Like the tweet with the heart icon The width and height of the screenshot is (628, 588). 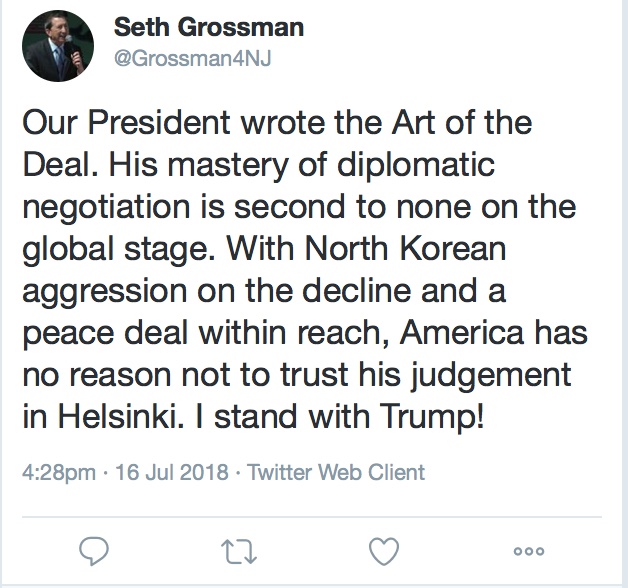pyautogui.click(x=386, y=550)
